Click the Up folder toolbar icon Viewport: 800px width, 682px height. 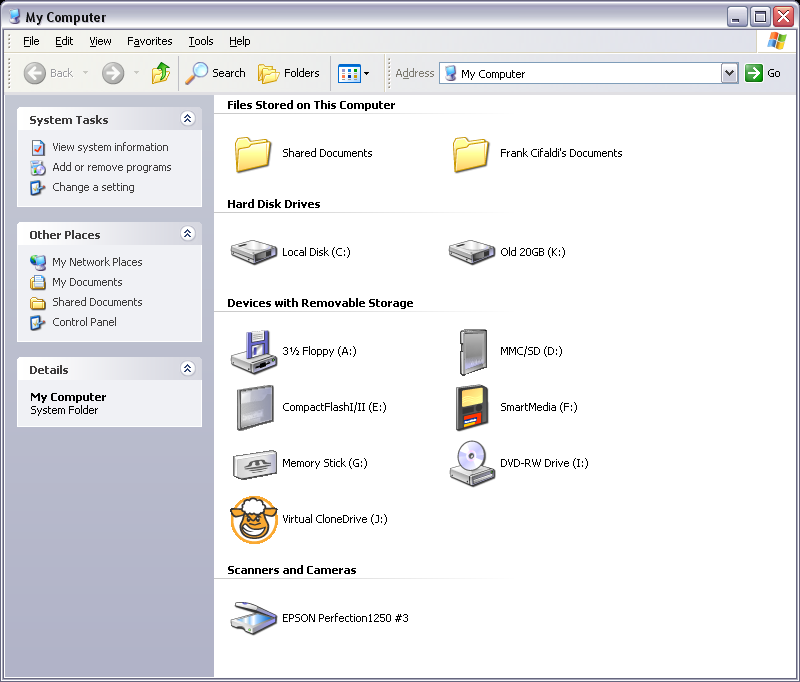pos(161,73)
